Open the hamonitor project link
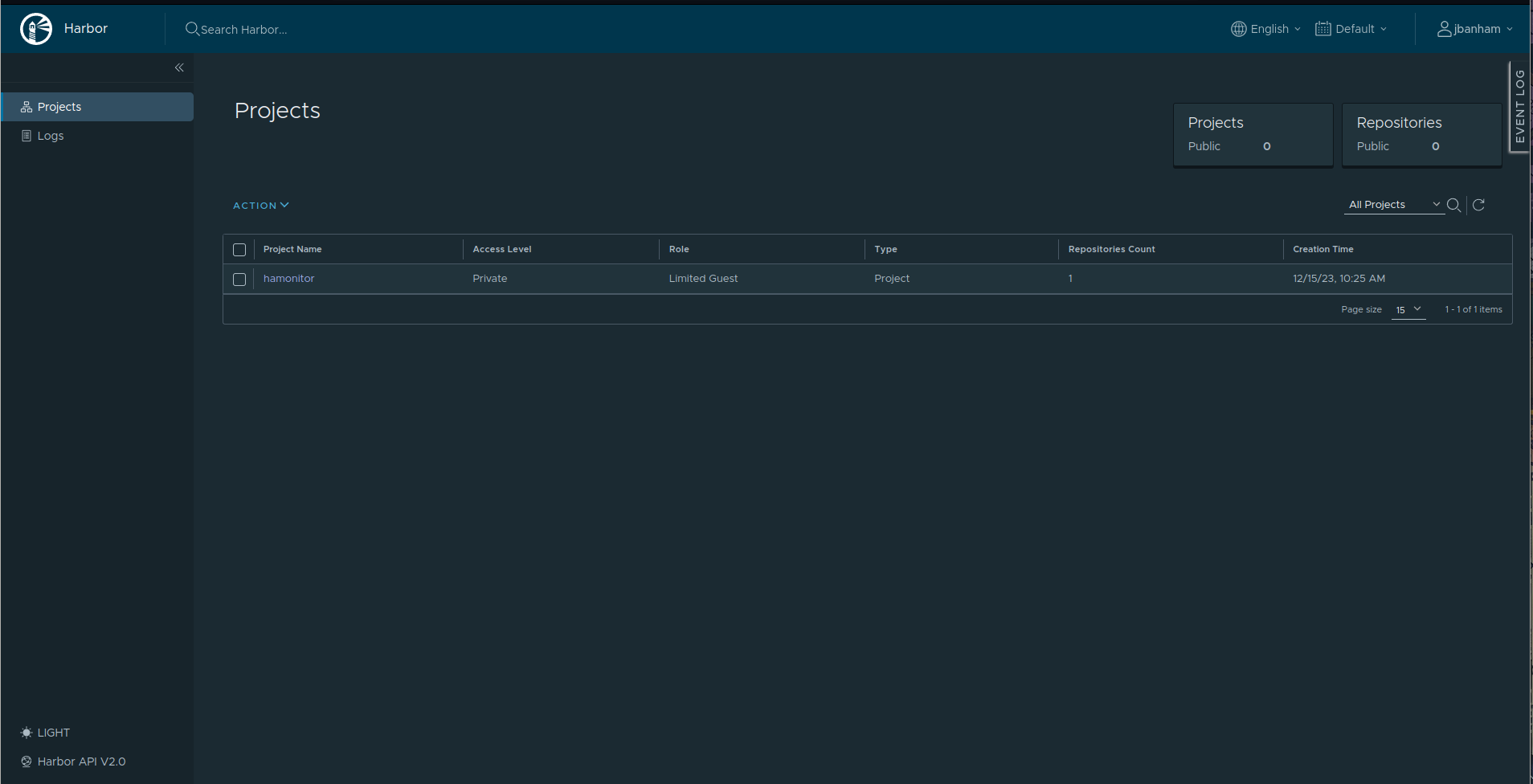Viewport: 1533px width, 784px height. point(288,278)
